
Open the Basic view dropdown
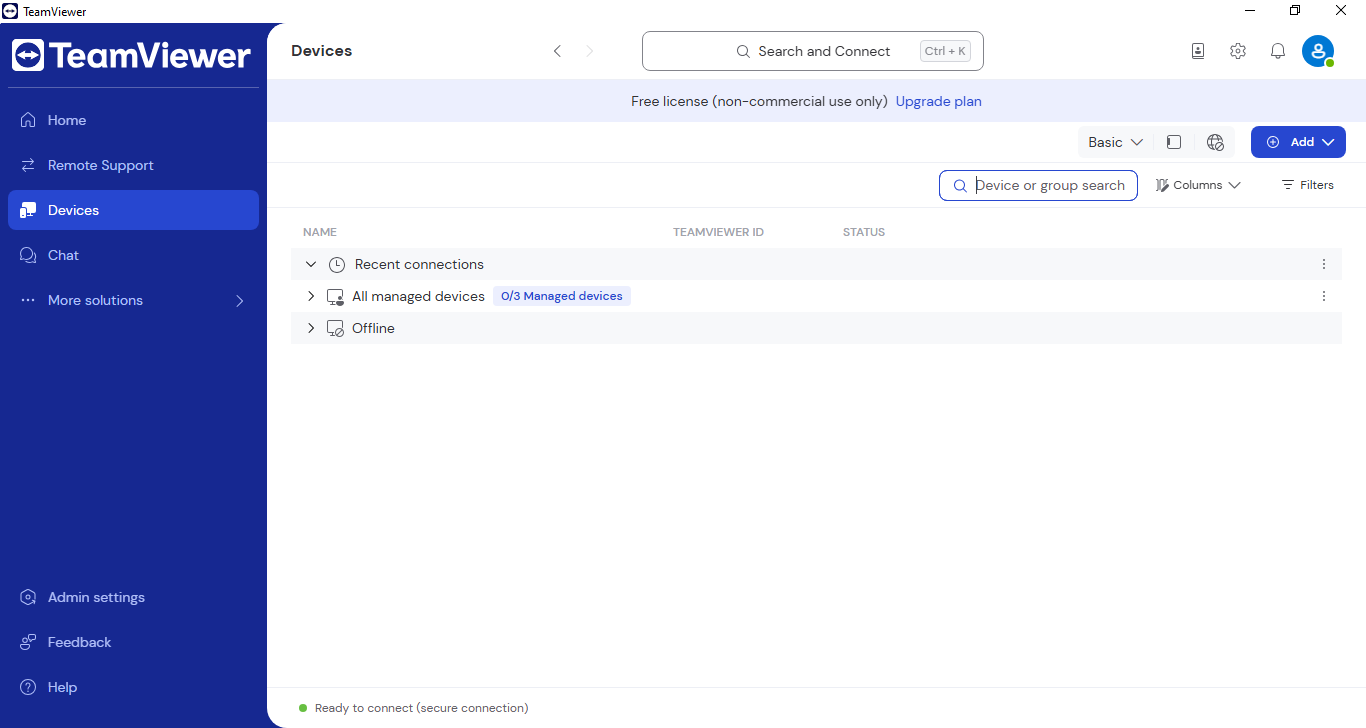pos(1115,142)
